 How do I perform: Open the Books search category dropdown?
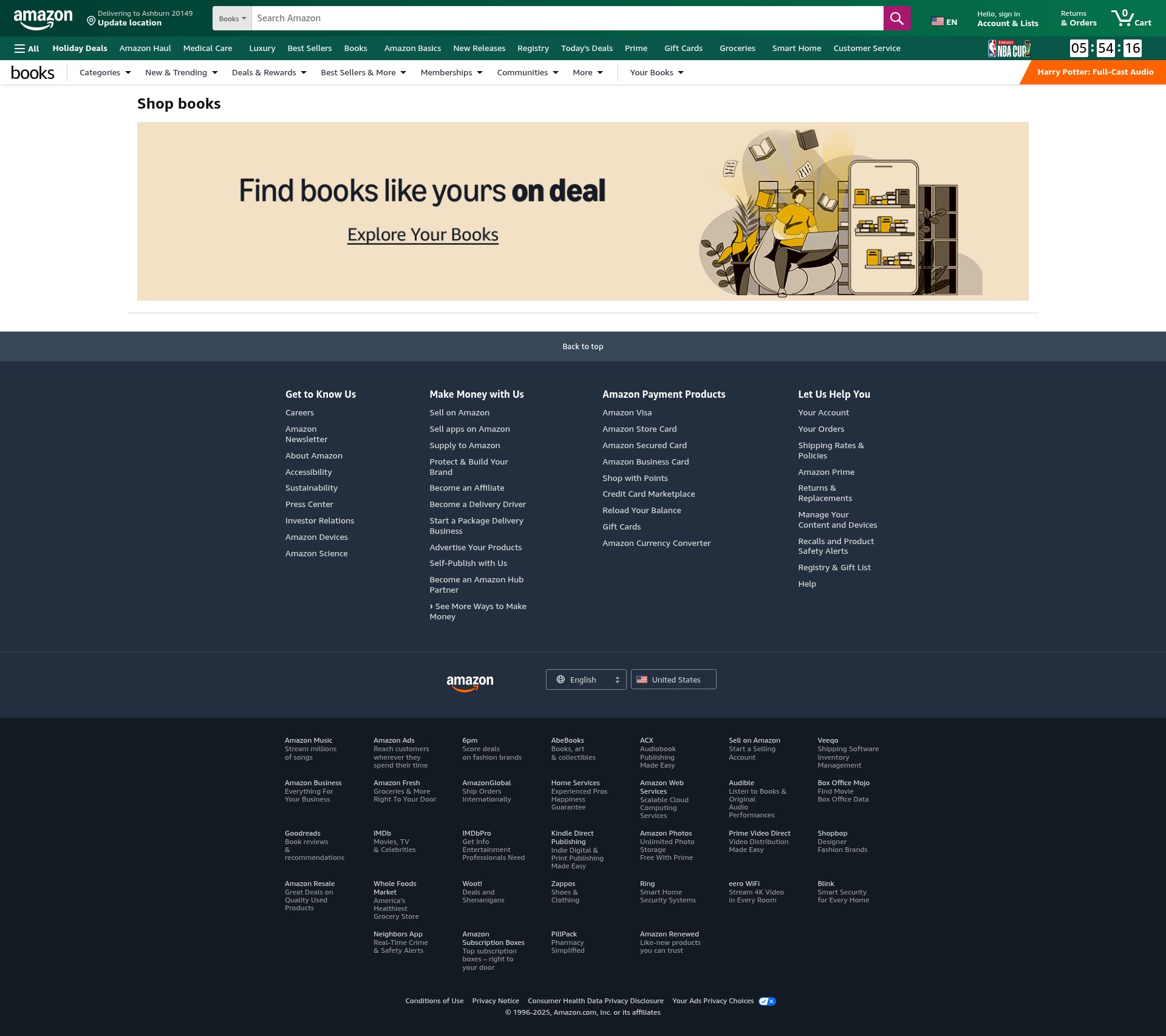232,18
